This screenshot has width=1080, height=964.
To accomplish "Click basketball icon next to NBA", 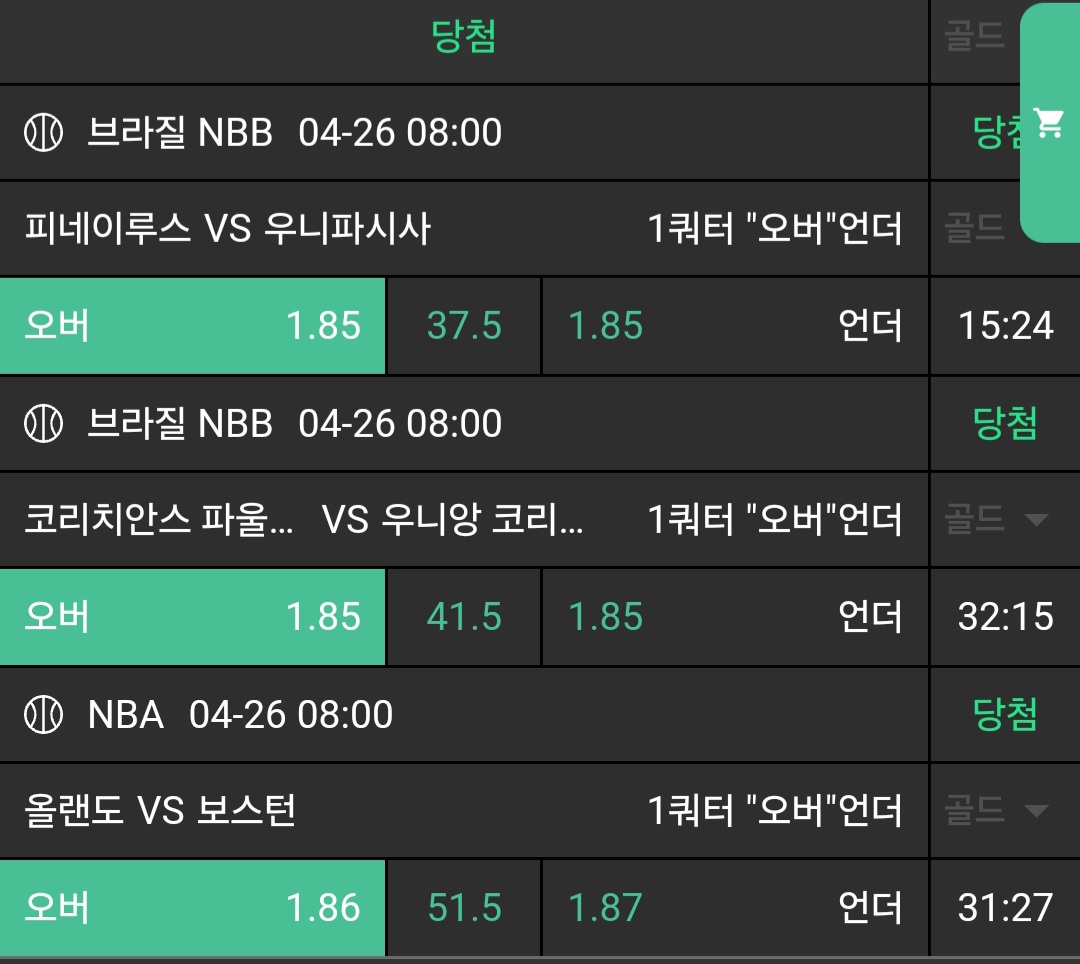I will coord(43,715).
